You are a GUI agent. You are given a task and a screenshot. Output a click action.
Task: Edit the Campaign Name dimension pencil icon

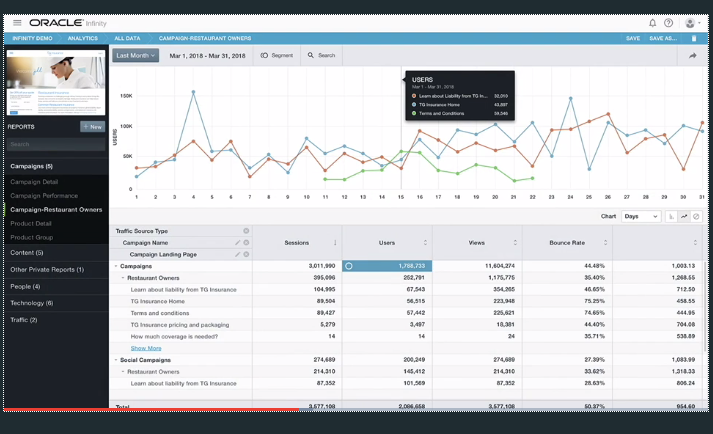coord(237,242)
